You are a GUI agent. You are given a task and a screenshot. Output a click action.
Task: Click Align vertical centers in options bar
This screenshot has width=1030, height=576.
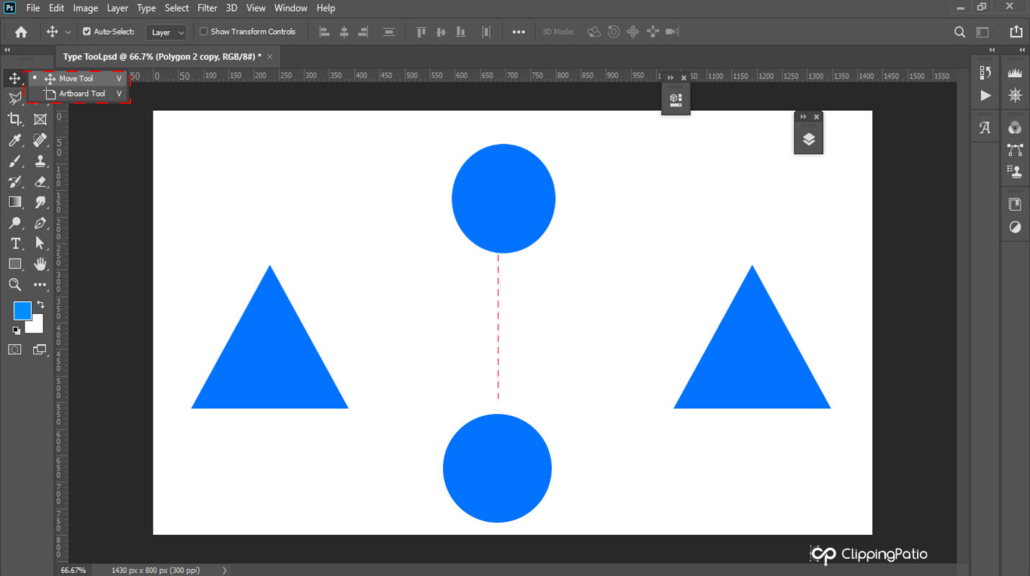point(440,31)
